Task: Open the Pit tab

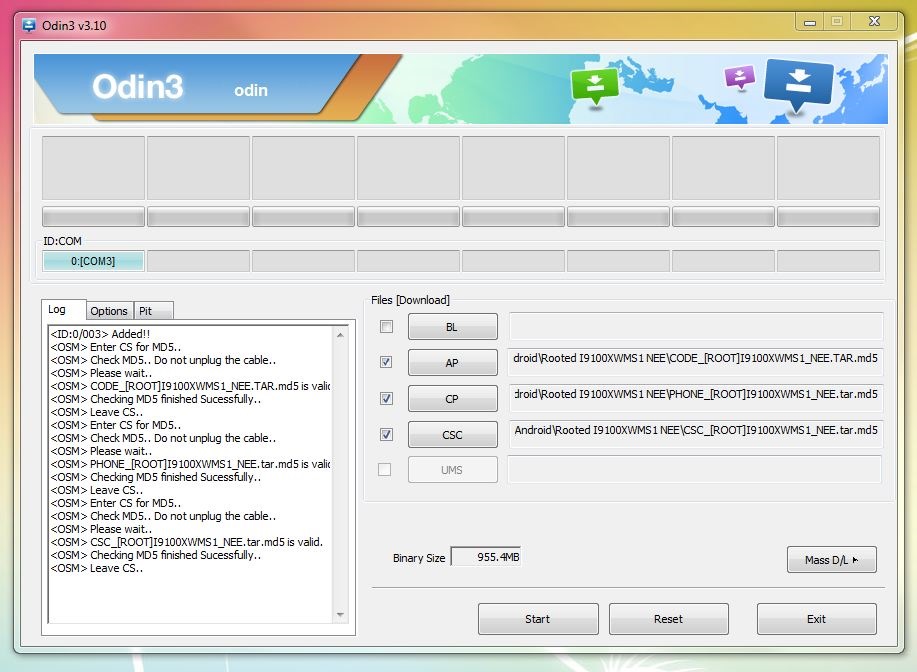Action: coord(153,311)
